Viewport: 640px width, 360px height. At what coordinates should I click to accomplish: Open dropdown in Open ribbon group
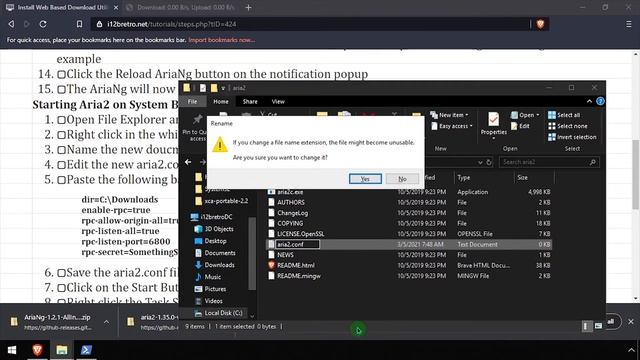click(x=525, y=115)
